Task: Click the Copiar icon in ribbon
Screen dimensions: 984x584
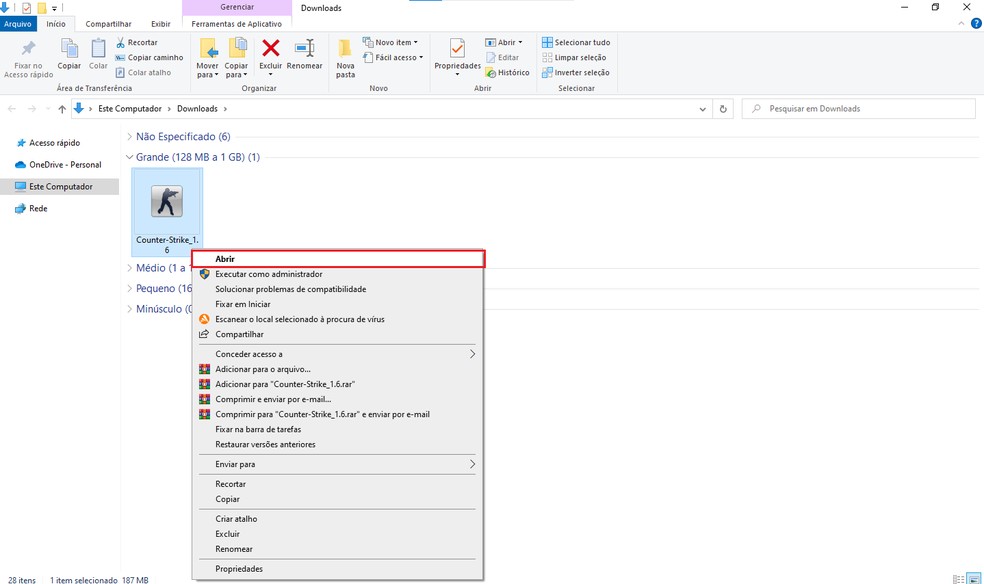Action: 69,49
